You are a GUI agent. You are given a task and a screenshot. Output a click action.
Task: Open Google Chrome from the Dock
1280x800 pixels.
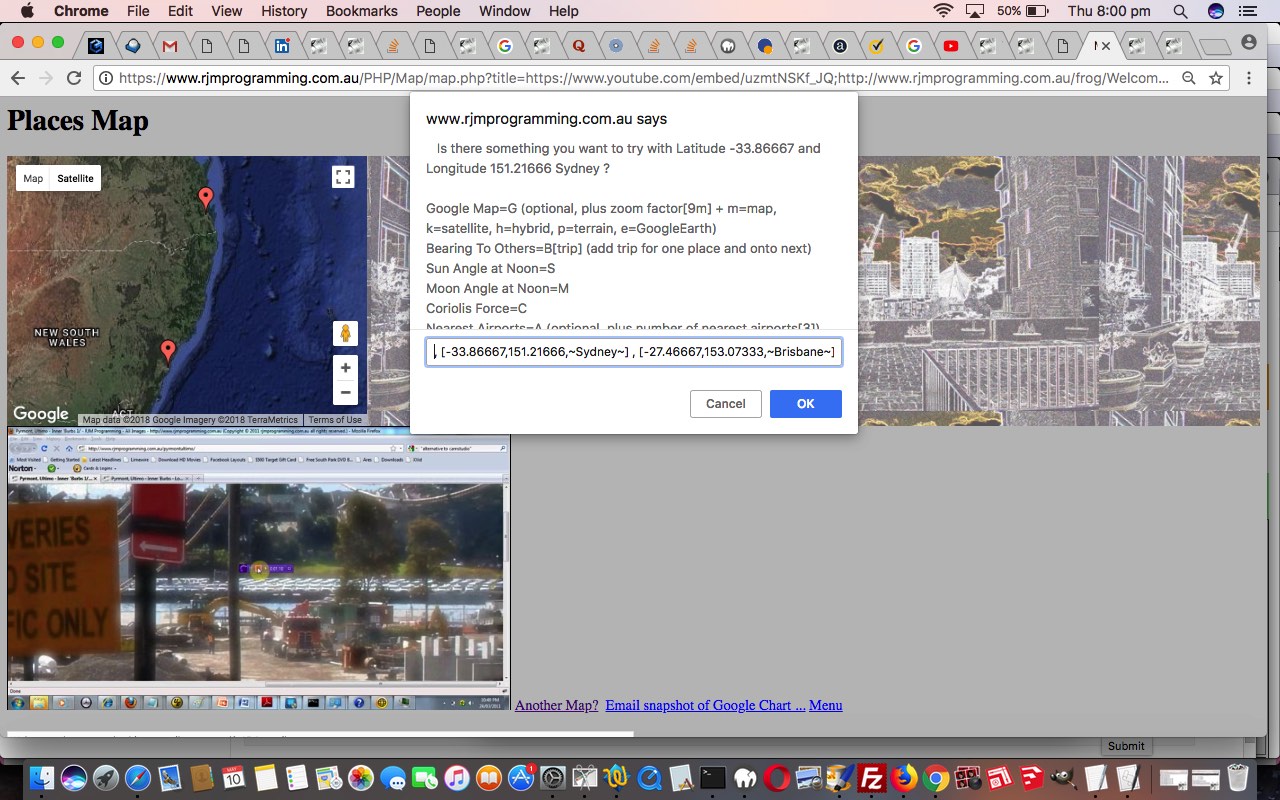[x=936, y=778]
